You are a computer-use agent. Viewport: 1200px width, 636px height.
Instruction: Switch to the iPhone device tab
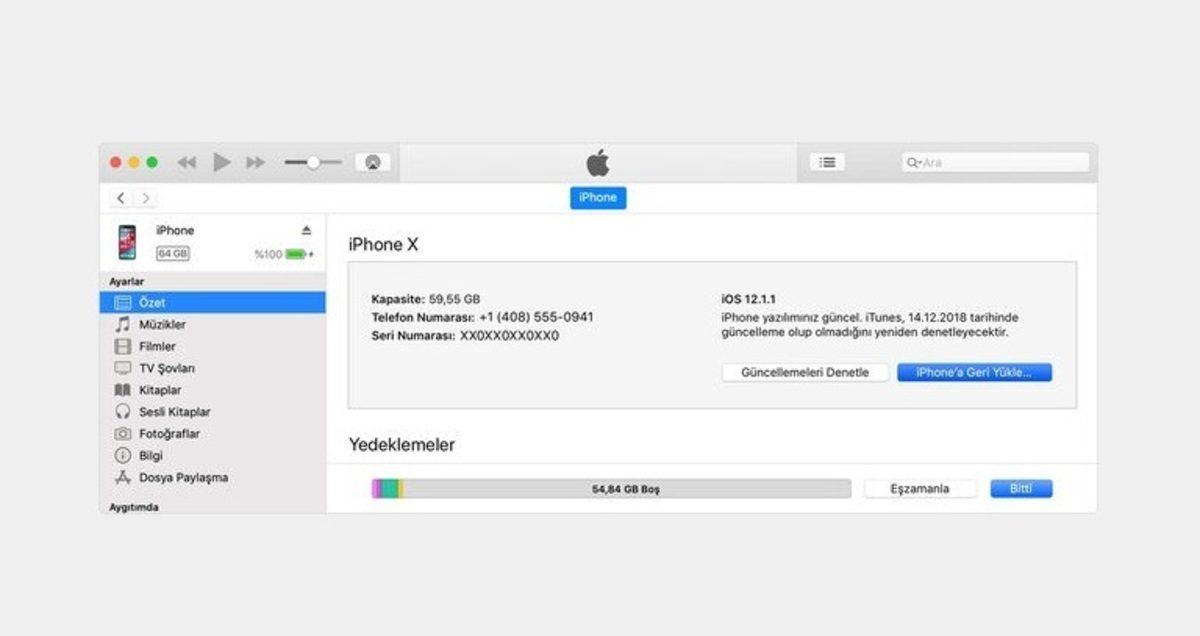coord(597,197)
